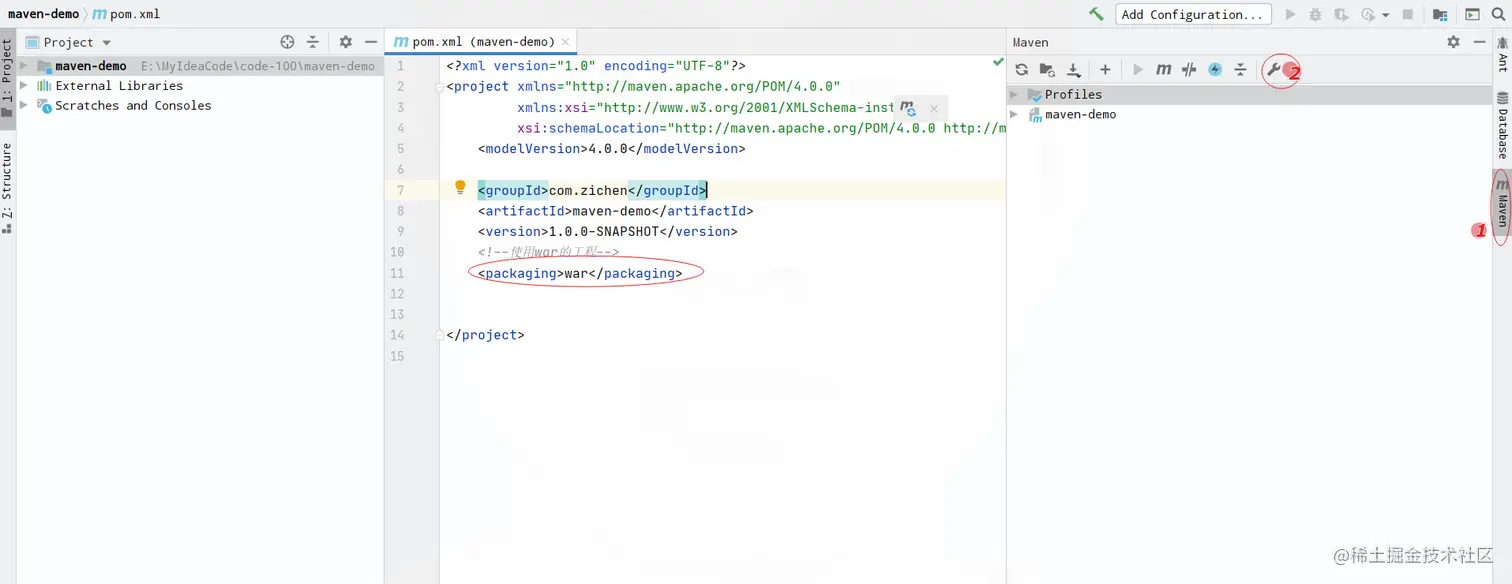Open the profiler dropdown arrow
Viewport: 1512px width, 584px height.
(x=1386, y=15)
